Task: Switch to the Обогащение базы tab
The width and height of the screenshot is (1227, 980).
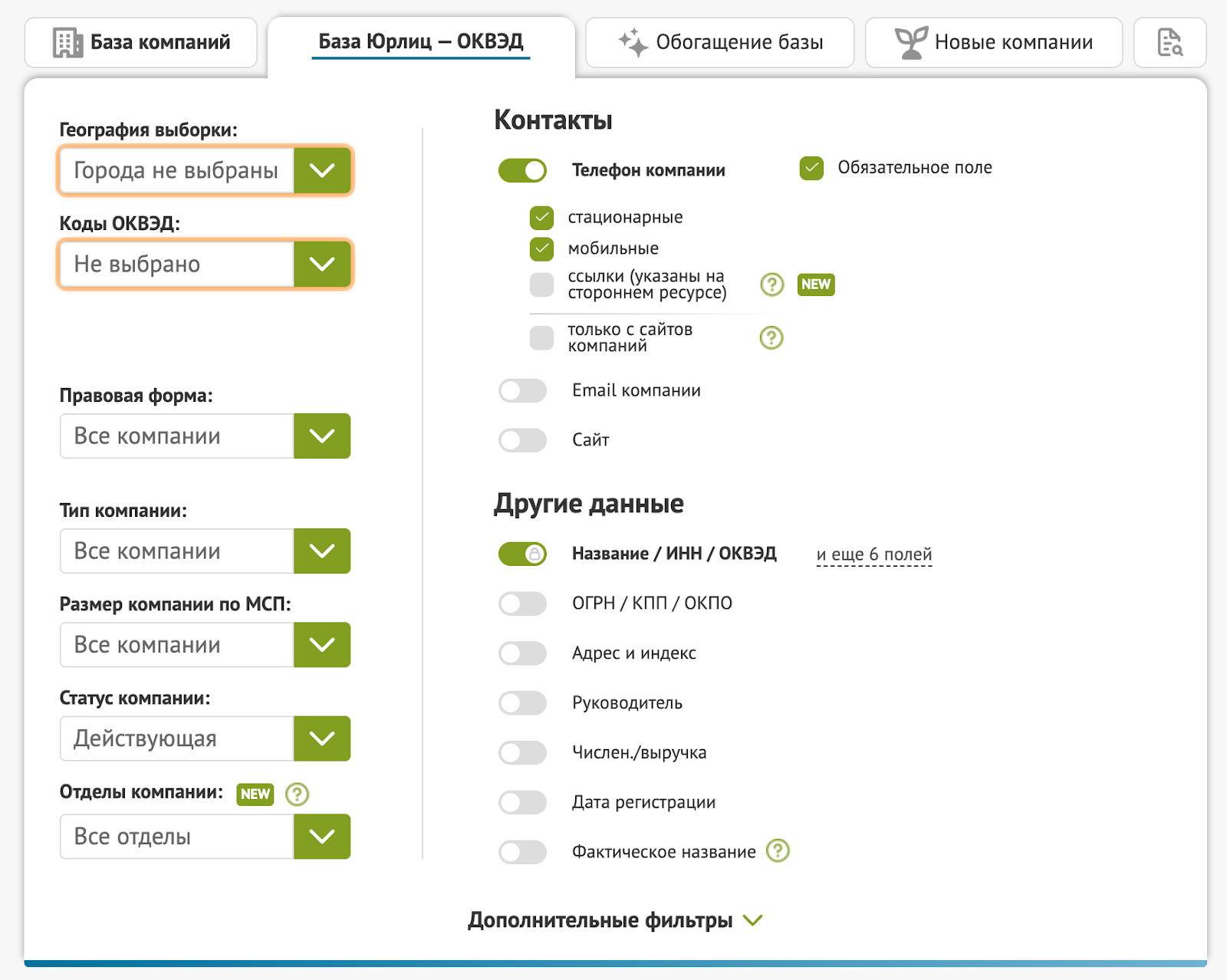Action: (719, 42)
